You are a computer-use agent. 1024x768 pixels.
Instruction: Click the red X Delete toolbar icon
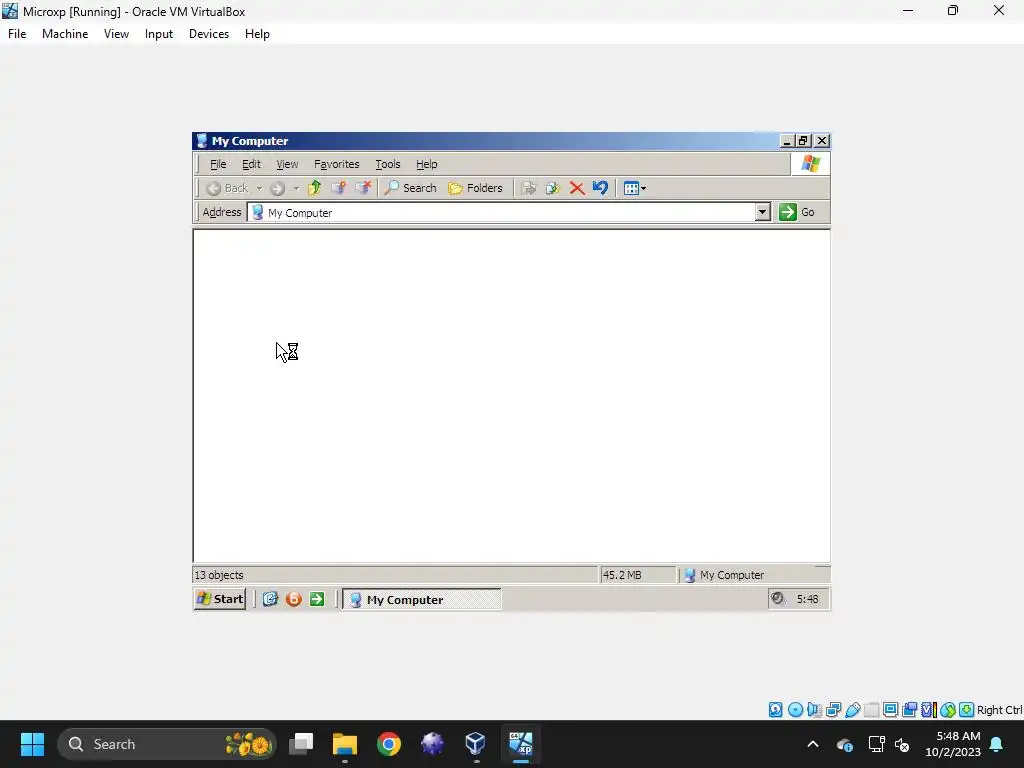click(577, 188)
